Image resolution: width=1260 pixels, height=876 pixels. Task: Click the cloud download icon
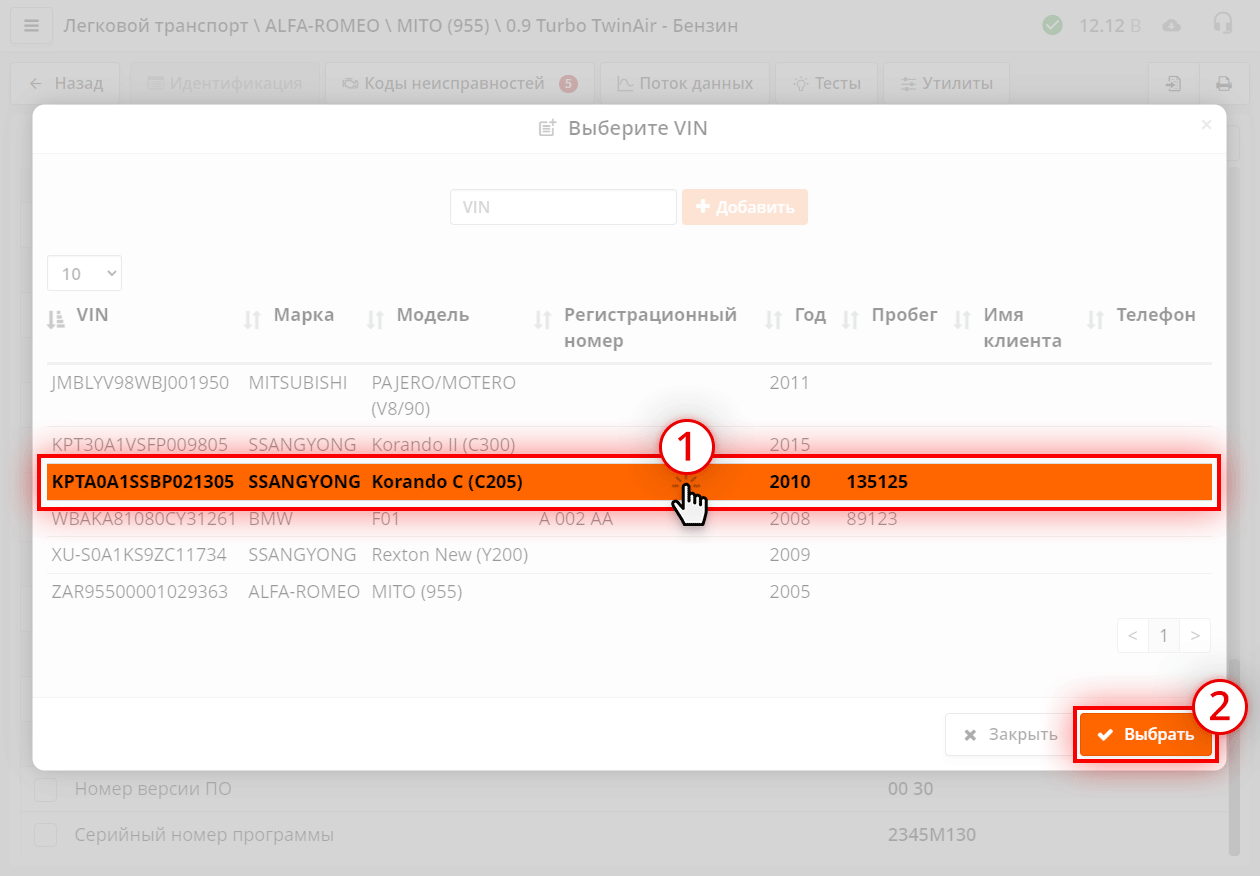point(1172,25)
